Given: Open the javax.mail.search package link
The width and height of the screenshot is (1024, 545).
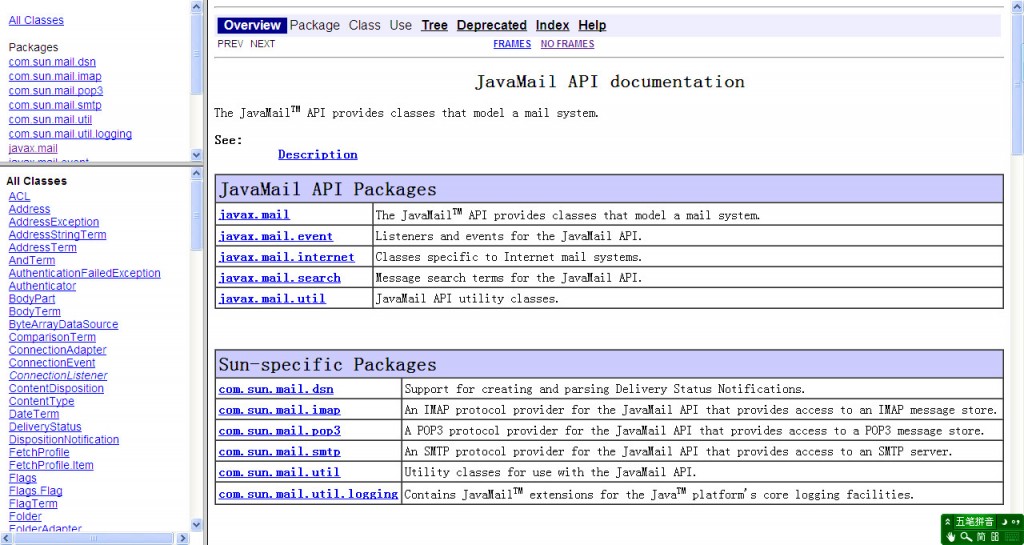Looking at the screenshot, I should click(x=280, y=277).
